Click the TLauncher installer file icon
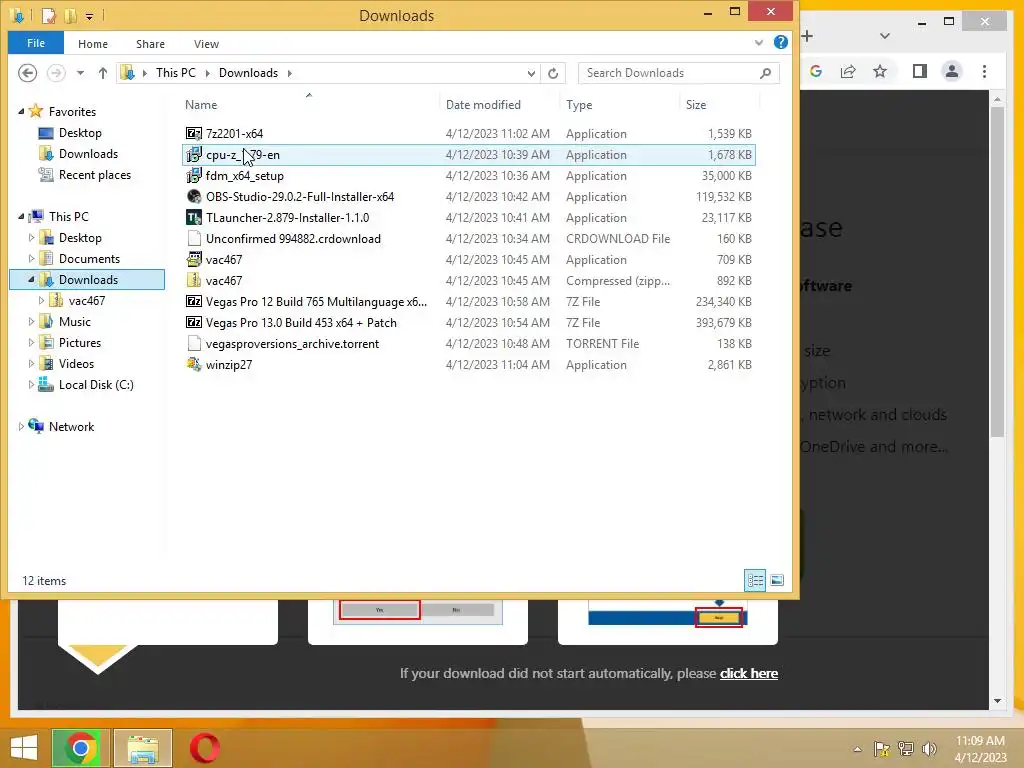1024x768 pixels. click(x=194, y=217)
